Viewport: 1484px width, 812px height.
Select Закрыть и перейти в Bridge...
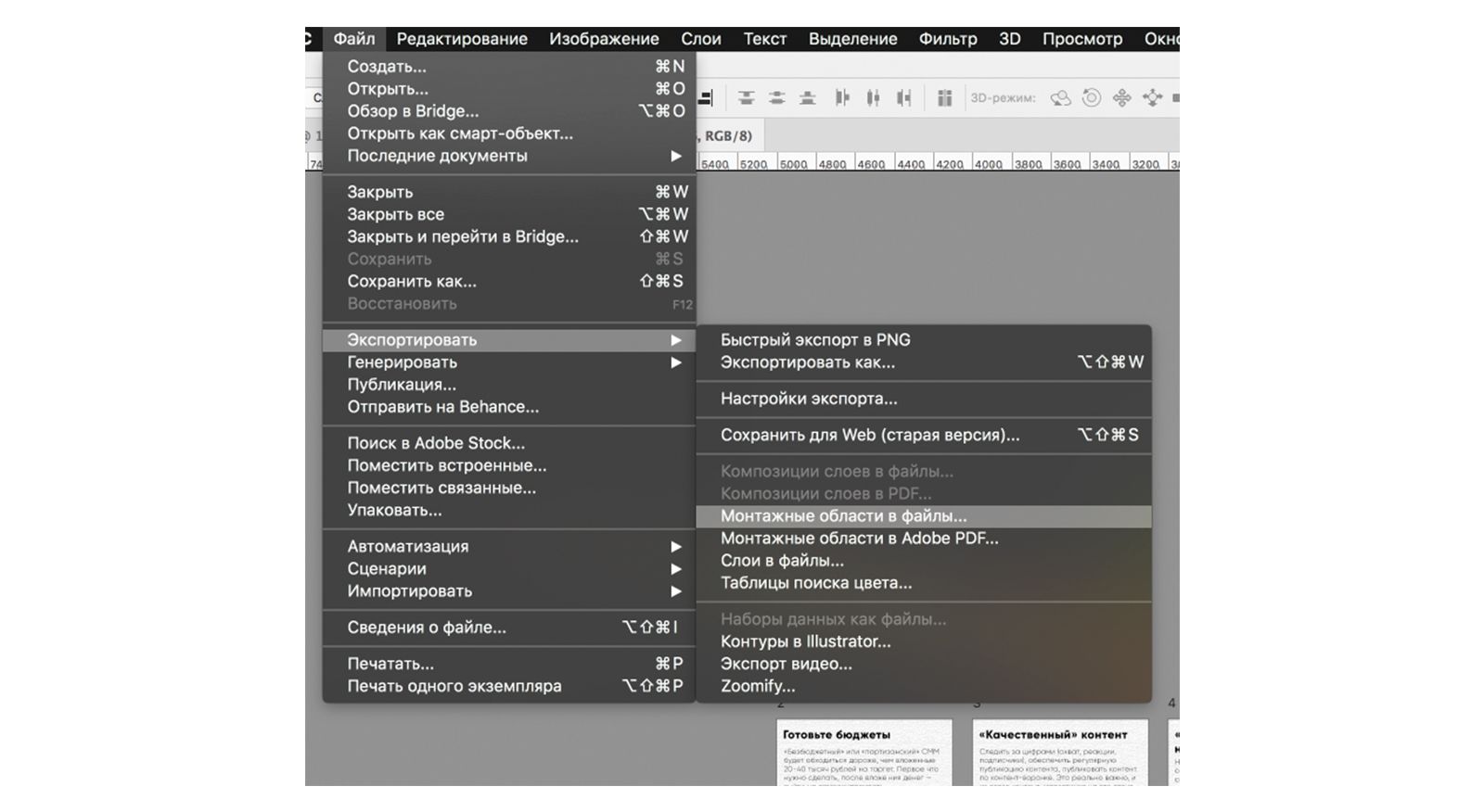[x=509, y=236]
